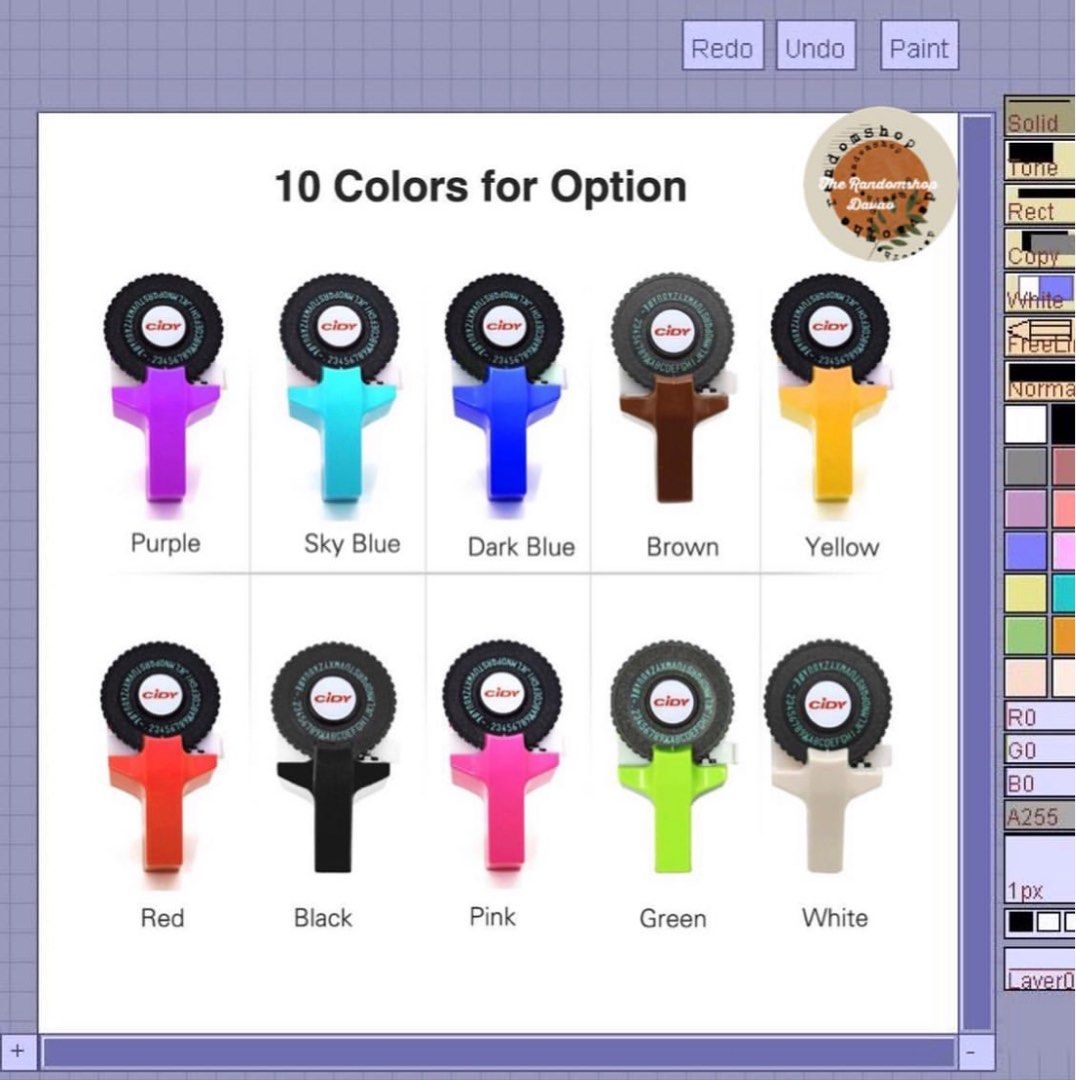Pick the black color swatch
The width and height of the screenshot is (1076, 1080).
[1064, 424]
